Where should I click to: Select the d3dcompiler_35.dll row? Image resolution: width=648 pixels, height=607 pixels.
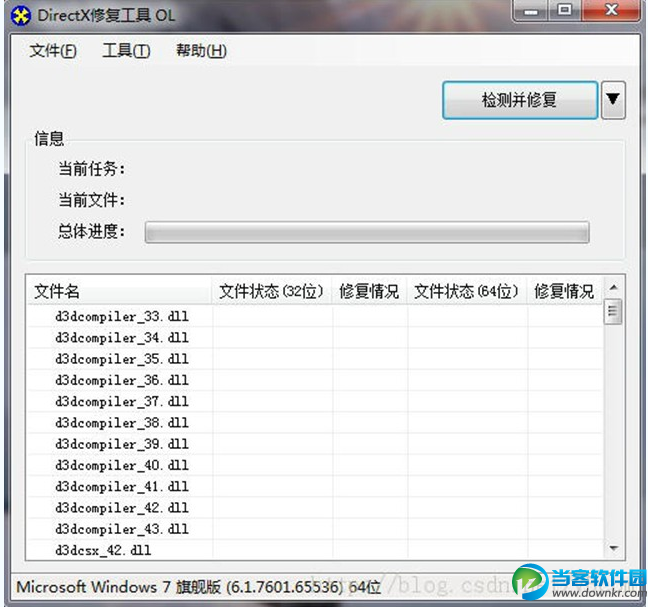coord(315,359)
